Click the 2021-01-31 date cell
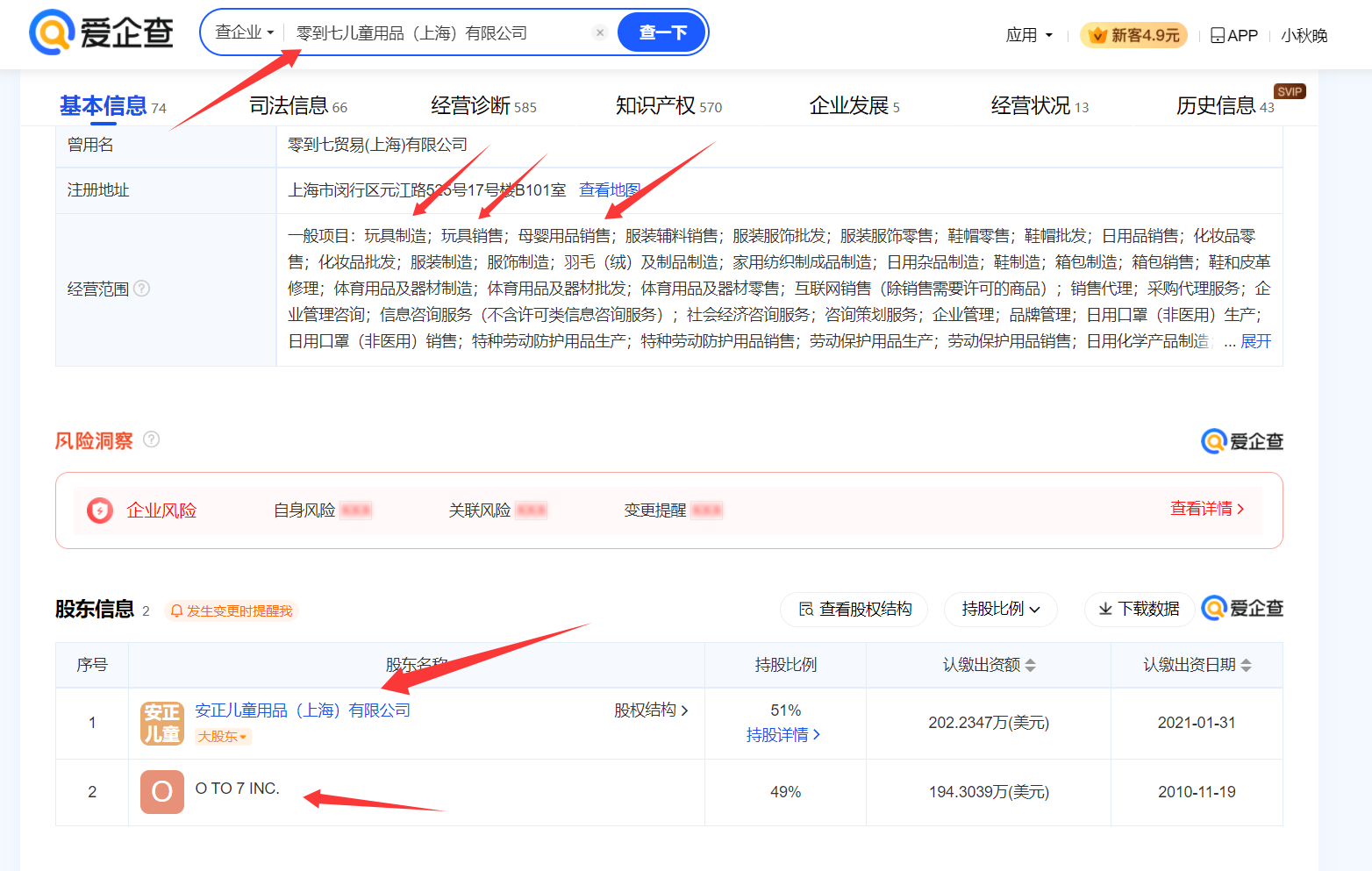 click(x=1197, y=723)
